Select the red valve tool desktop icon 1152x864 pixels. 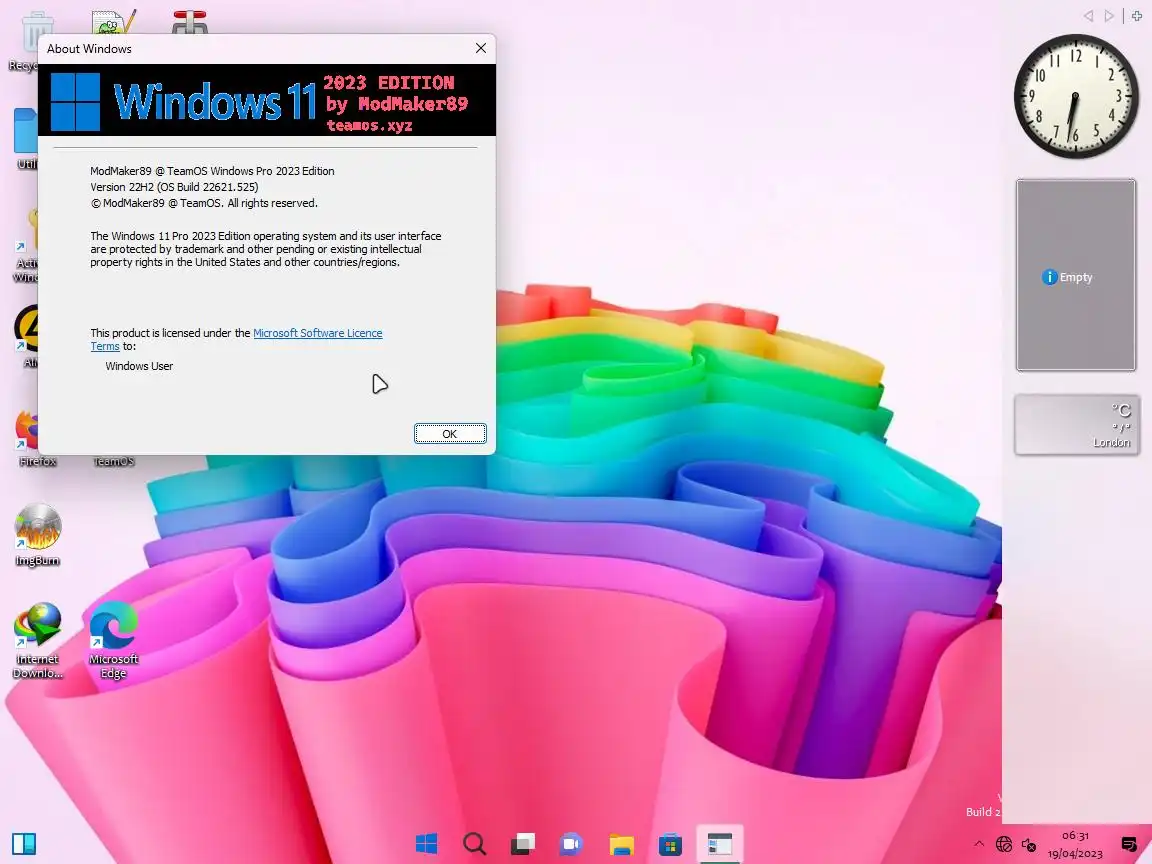coord(190,22)
